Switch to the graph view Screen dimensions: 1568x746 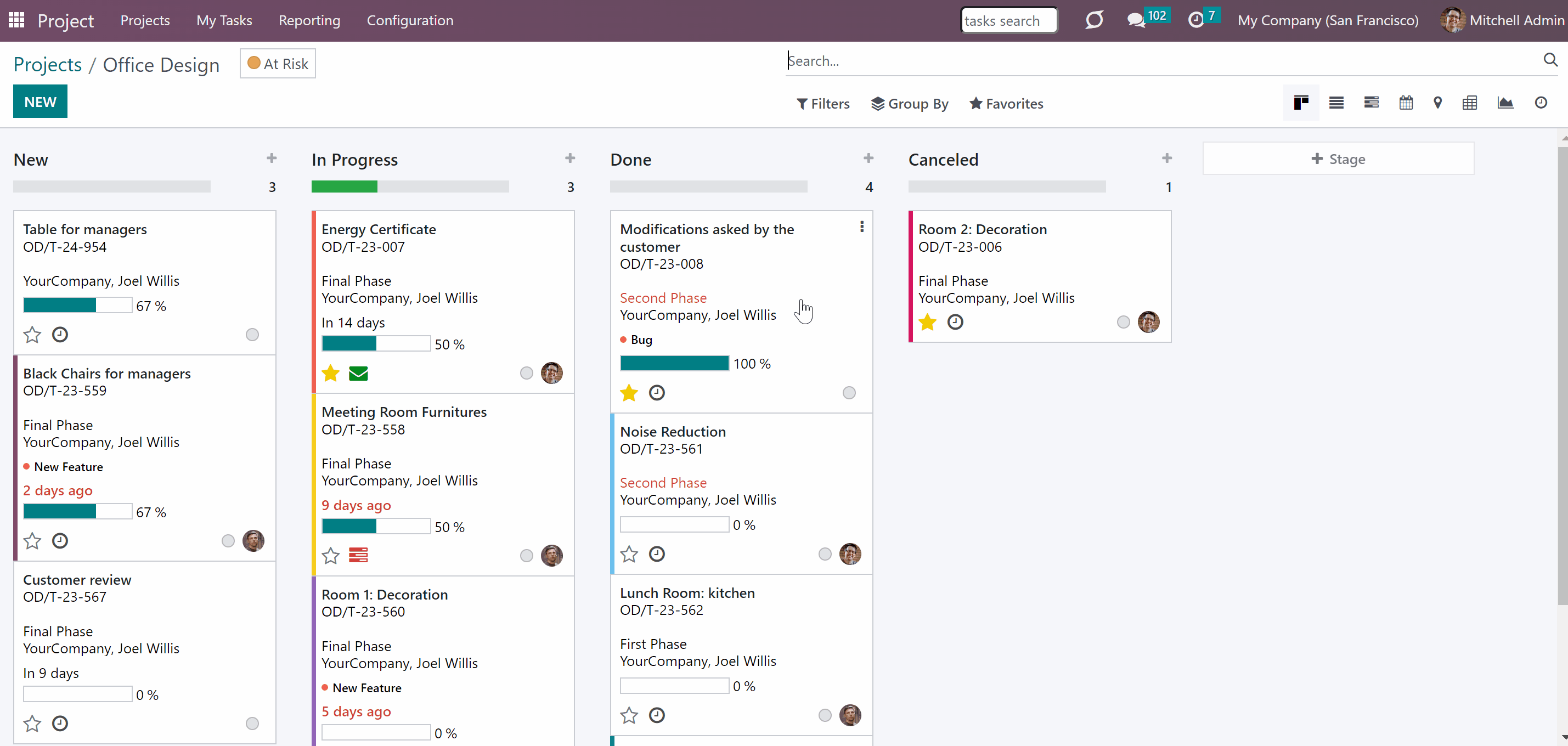tap(1505, 103)
